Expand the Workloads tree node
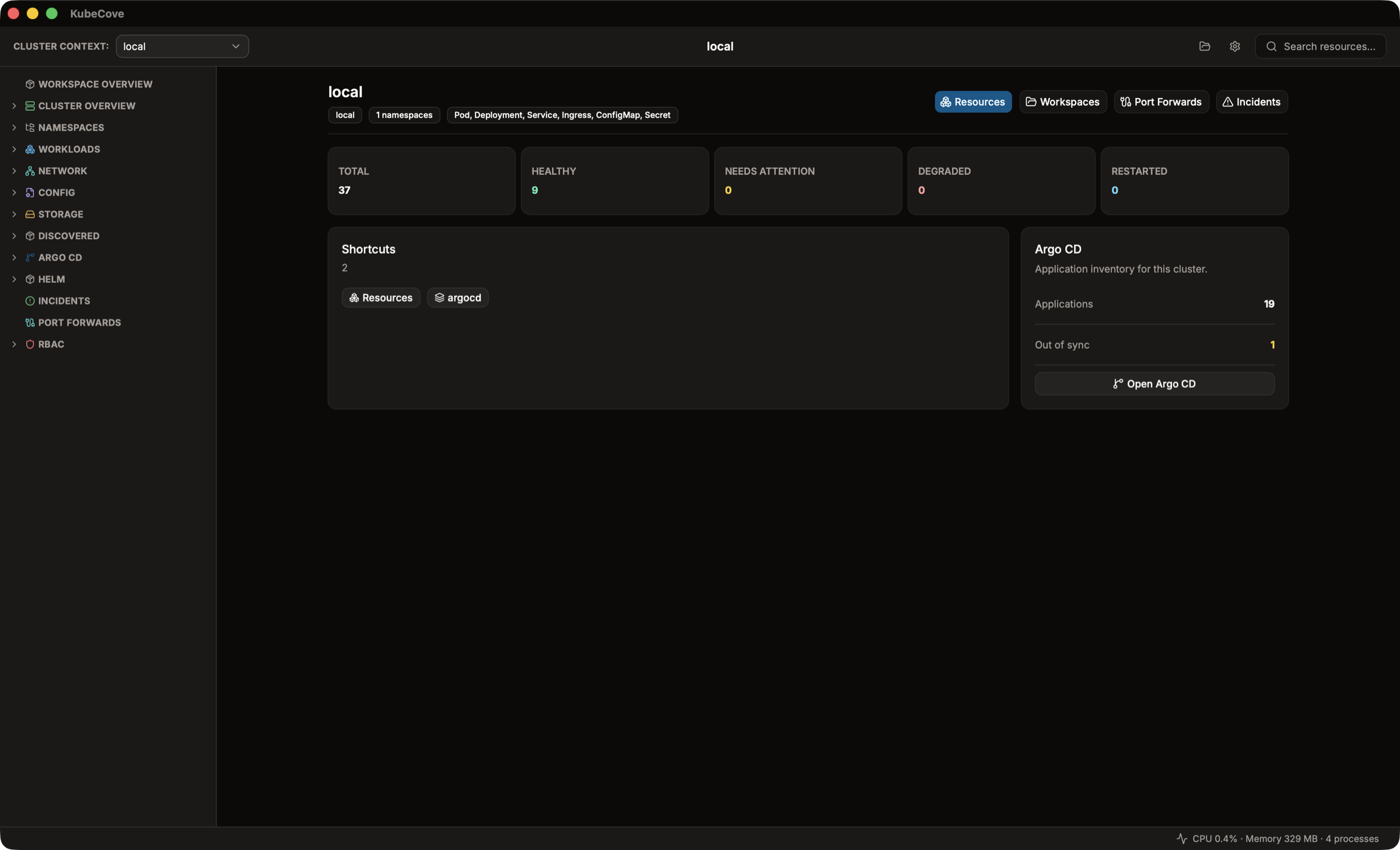1400x850 pixels. click(x=14, y=149)
